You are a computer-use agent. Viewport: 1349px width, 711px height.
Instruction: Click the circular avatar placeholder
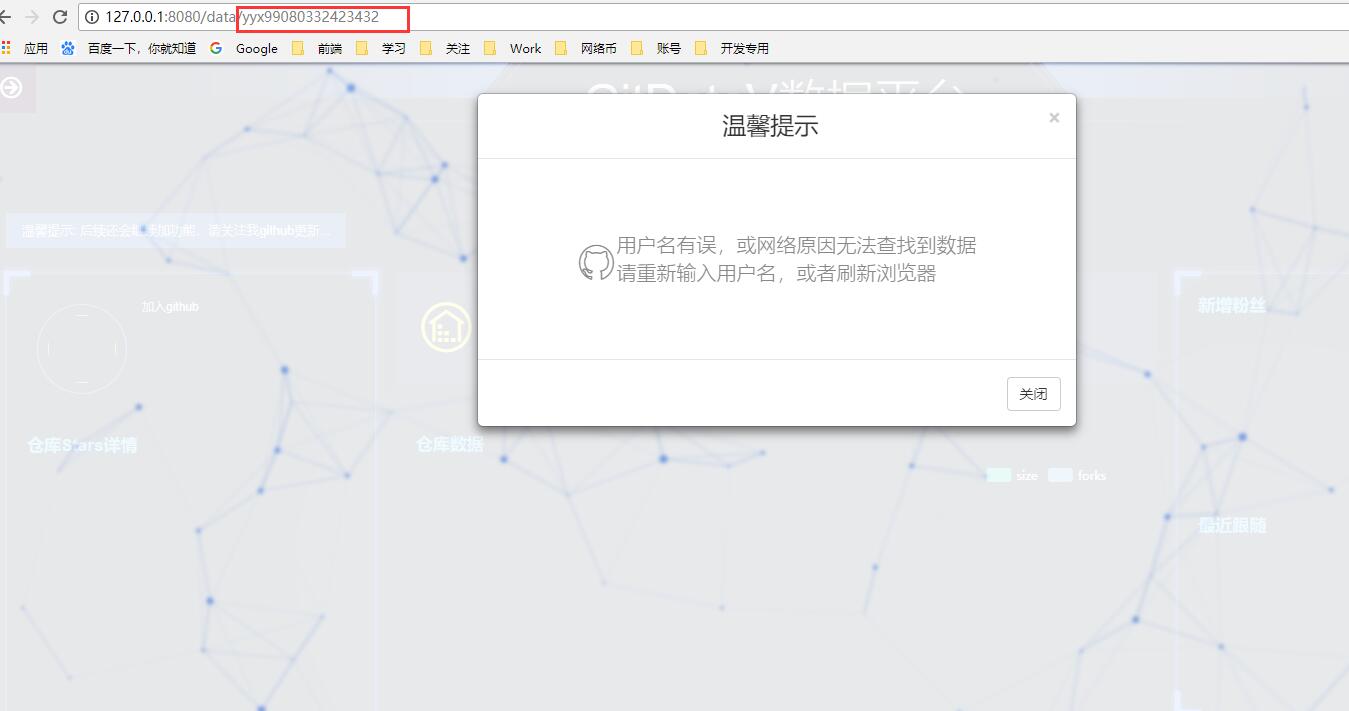[82, 349]
